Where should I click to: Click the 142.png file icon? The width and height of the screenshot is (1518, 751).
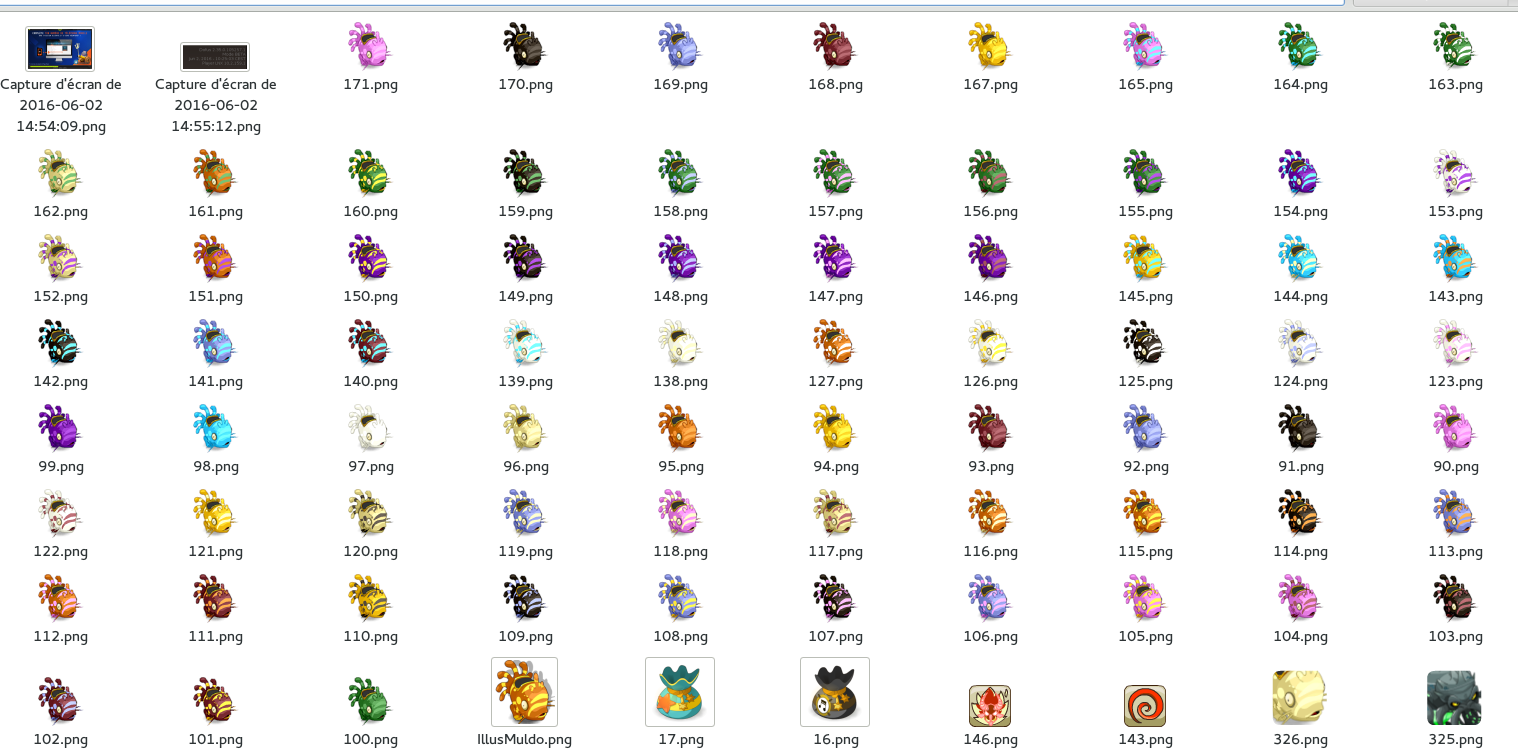(60, 343)
